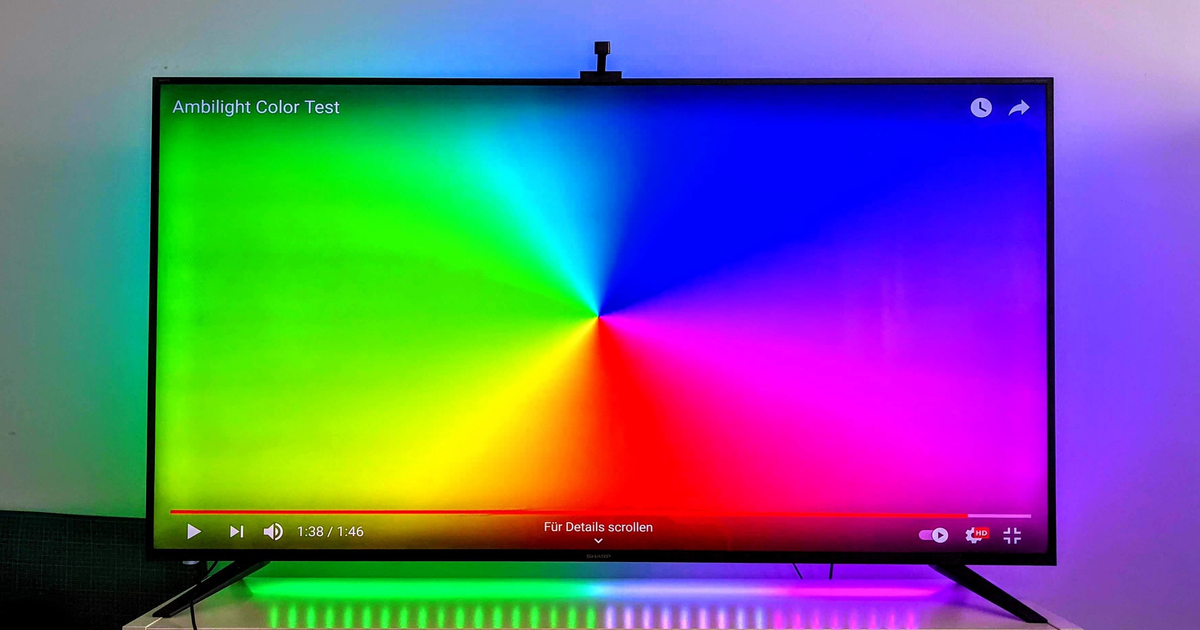Play the video
The image size is (1200, 630).
tap(194, 531)
